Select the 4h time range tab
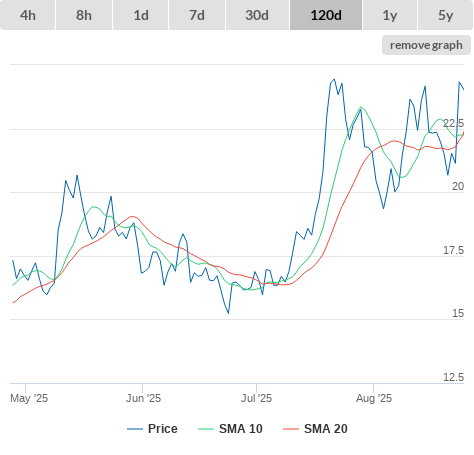474x455 pixels. (x=28, y=15)
